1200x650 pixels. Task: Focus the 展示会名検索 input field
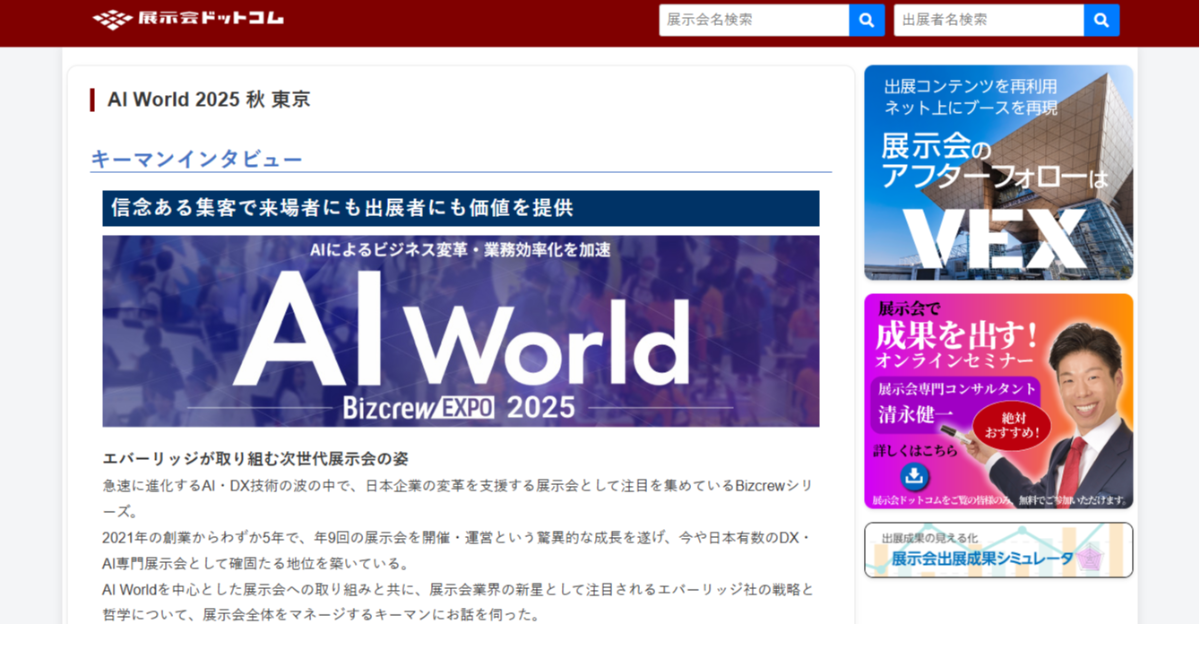coord(754,20)
